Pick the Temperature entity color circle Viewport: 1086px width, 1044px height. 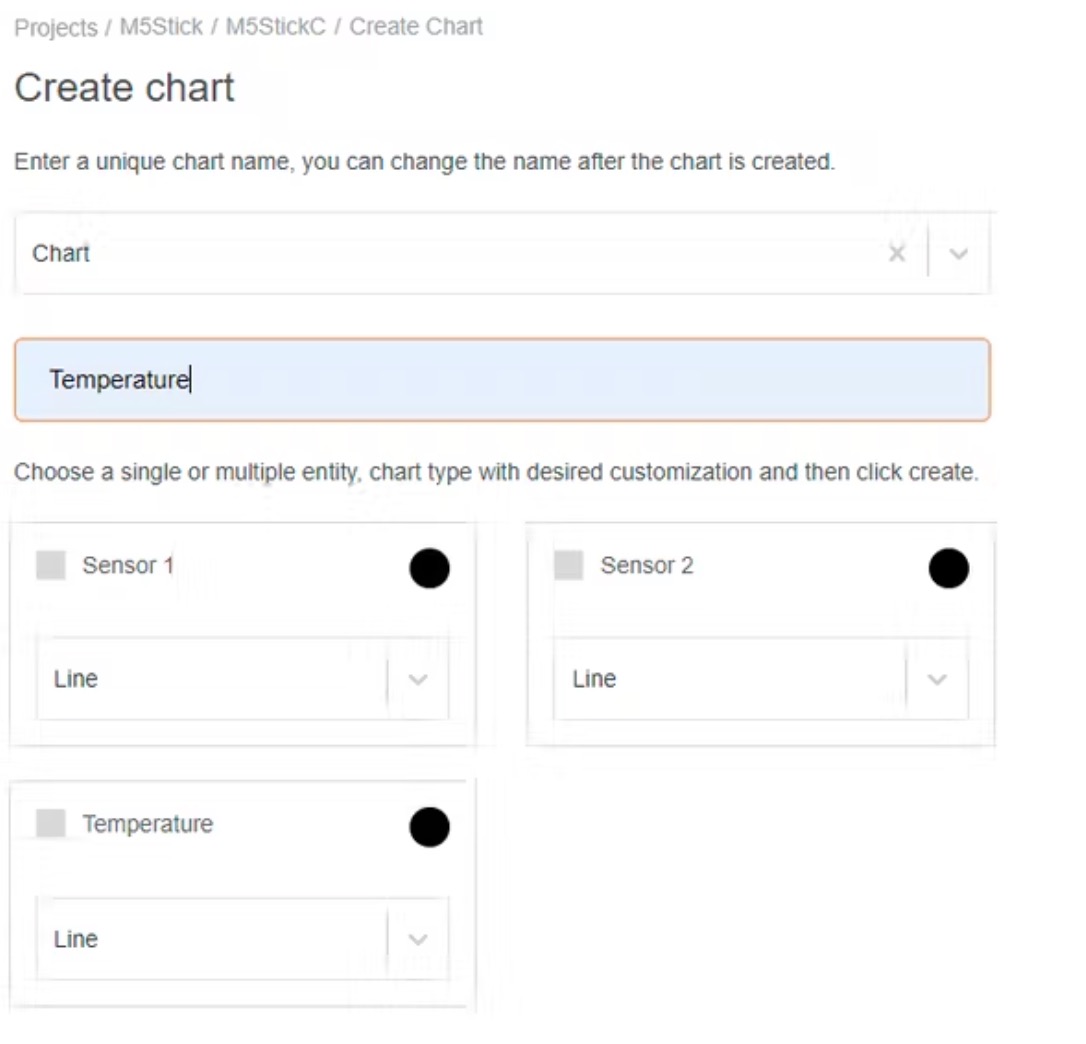pos(429,827)
